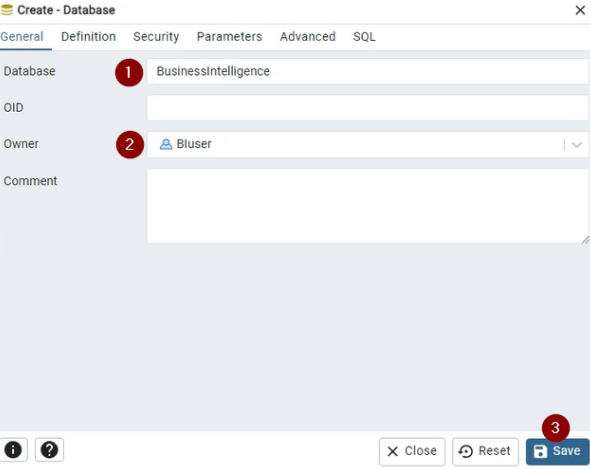Click the circular arrow icon on Reset
590x470 pixels.
466,451
